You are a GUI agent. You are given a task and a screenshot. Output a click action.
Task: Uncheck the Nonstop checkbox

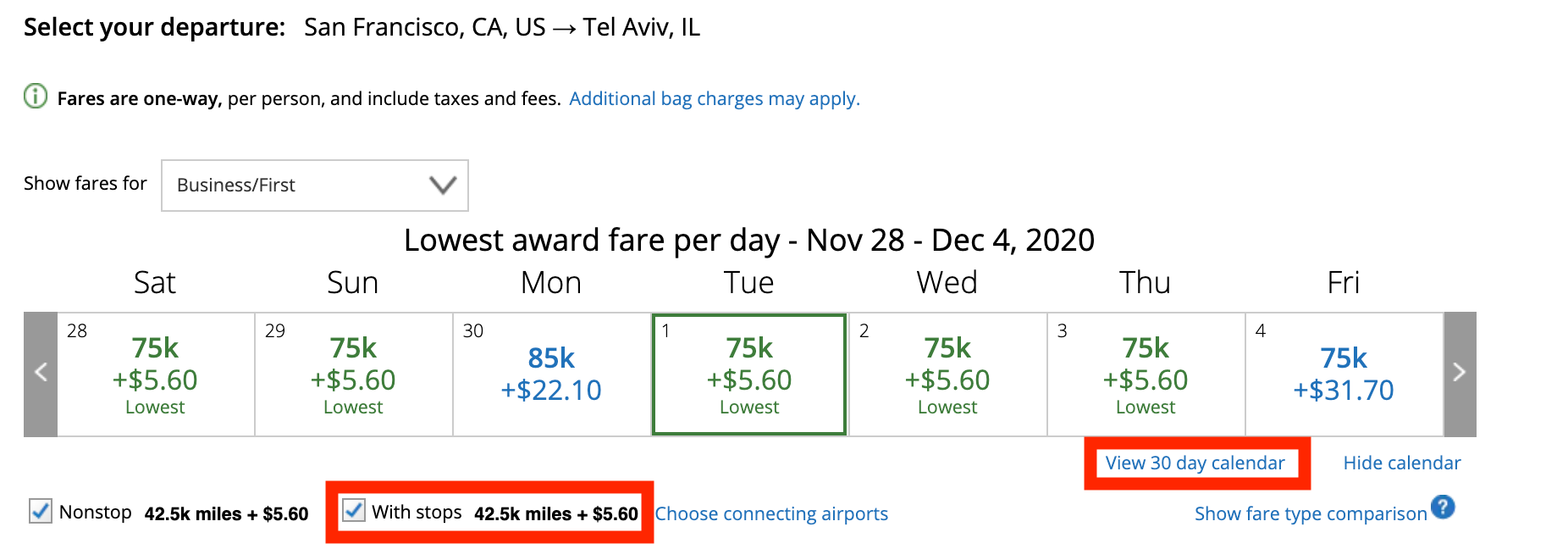pyautogui.click(x=41, y=511)
